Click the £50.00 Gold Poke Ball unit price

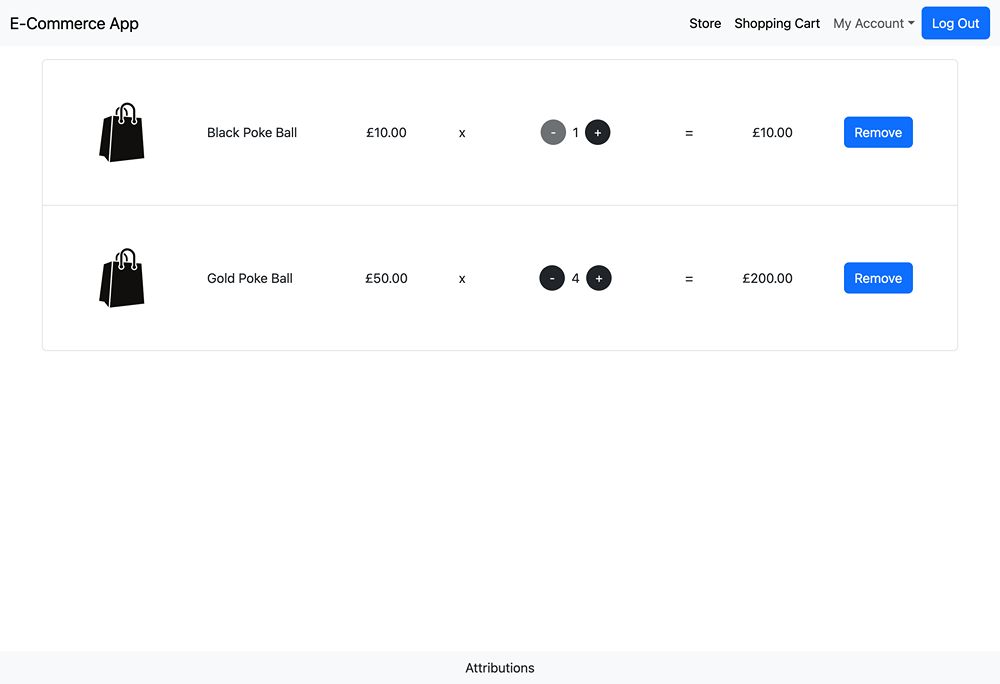click(x=386, y=278)
